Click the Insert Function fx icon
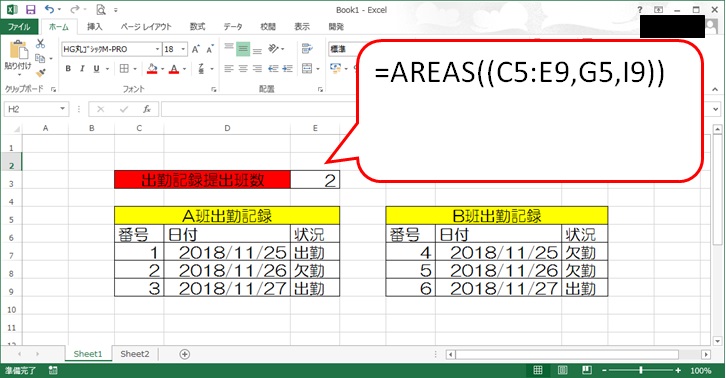The image size is (726, 378). 147,109
